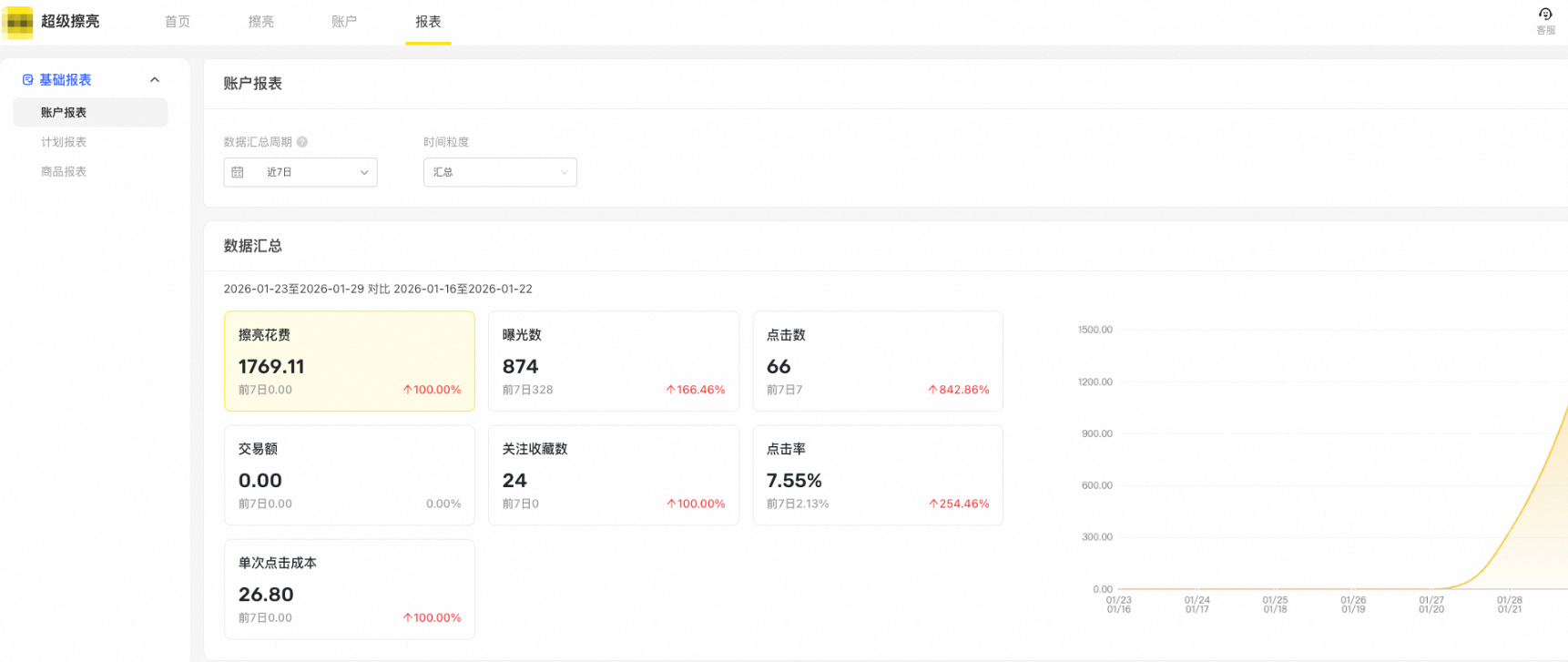
Task: Click the 01/27 date on chart axis
Action: coord(1431,600)
